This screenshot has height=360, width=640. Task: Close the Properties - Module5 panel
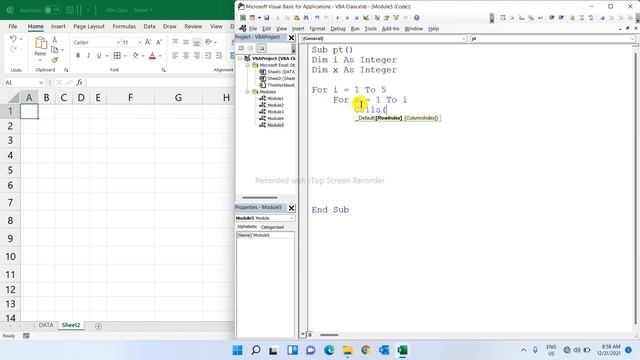[x=291, y=208]
